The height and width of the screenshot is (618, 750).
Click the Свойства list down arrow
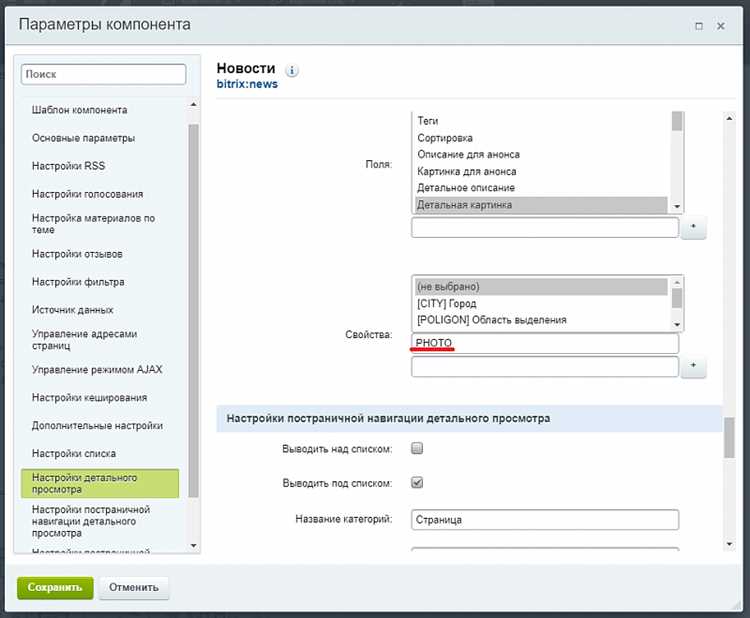(x=677, y=324)
